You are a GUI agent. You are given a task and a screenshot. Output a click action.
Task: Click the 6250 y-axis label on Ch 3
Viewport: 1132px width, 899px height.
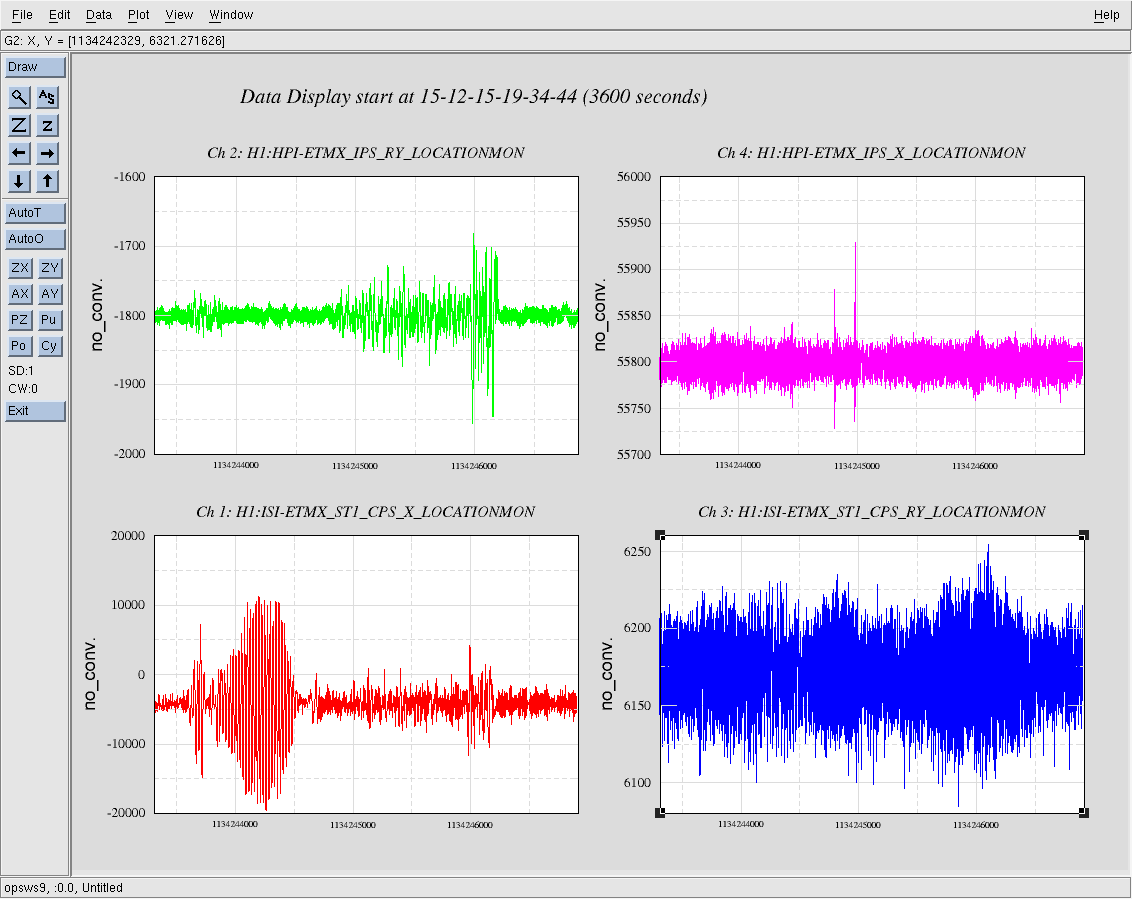tap(637, 552)
